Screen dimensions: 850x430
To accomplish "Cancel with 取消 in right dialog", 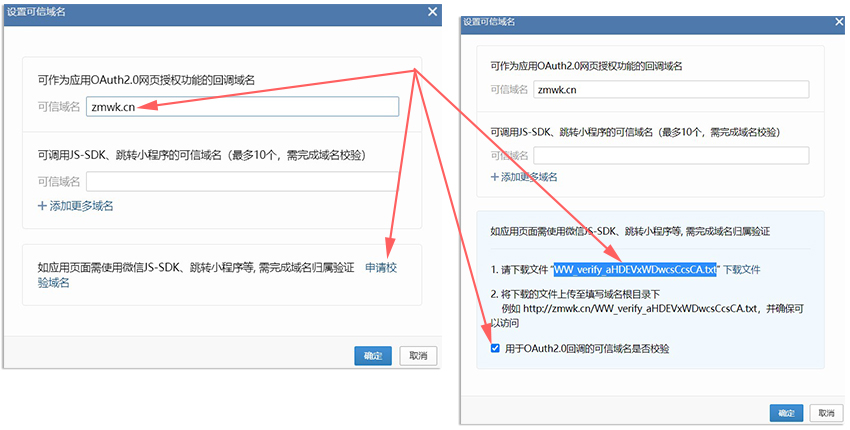I will (826, 413).
